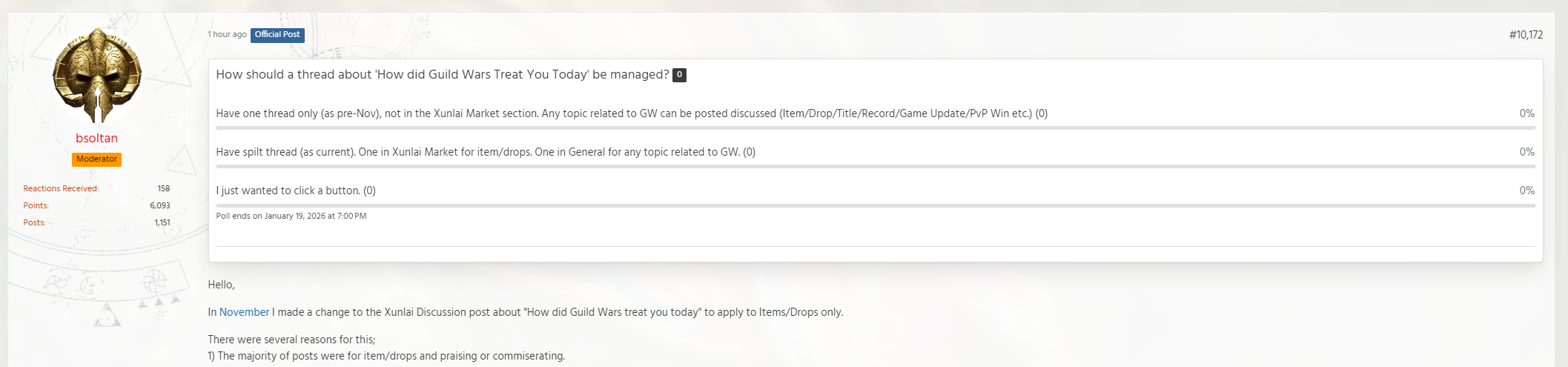The image size is (1568, 367).
Task: Open the Posts label under user stats
Action: point(34,222)
